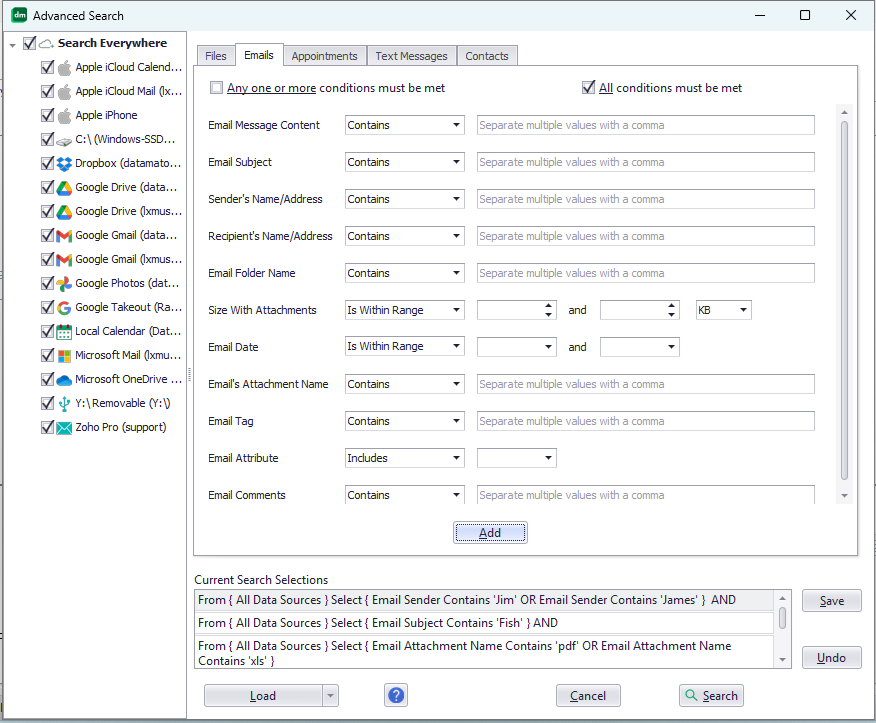Open the Load button dropdown arrow

329,694
